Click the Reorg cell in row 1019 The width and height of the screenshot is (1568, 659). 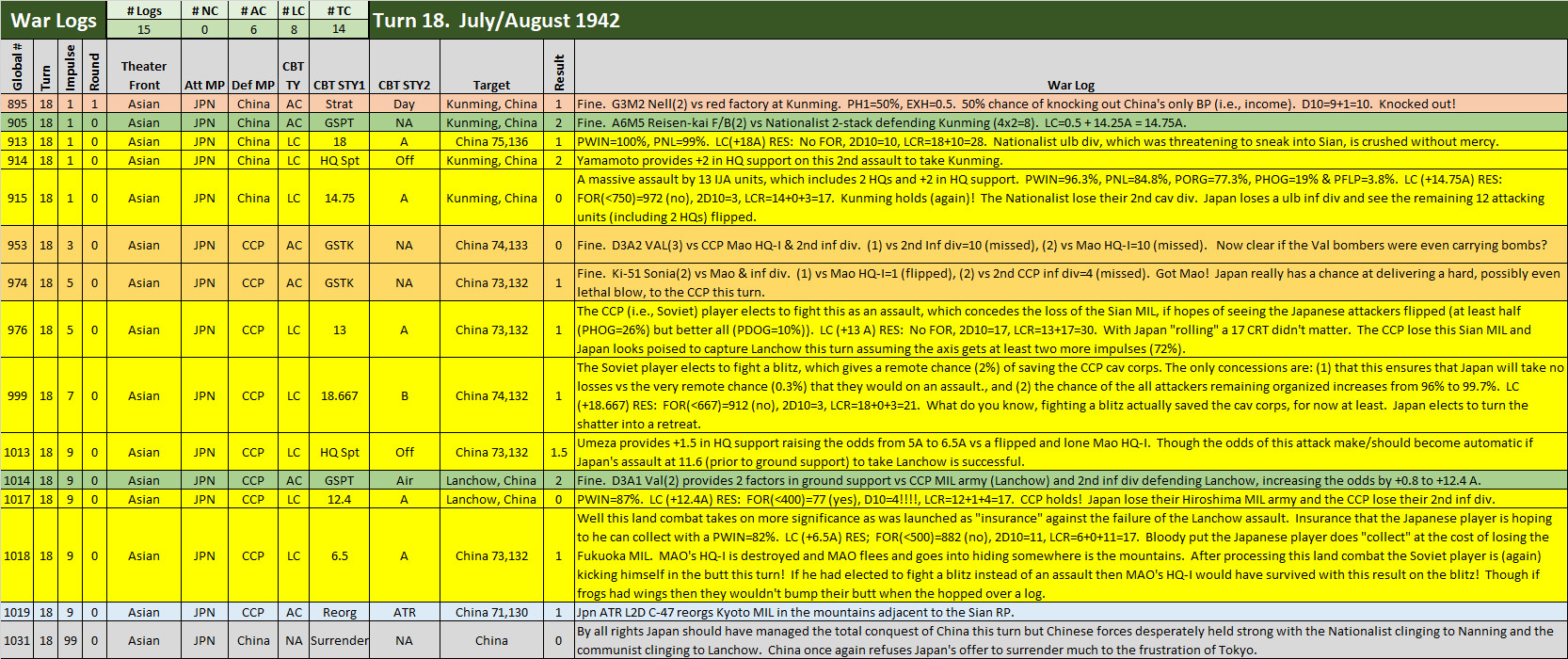click(x=339, y=612)
